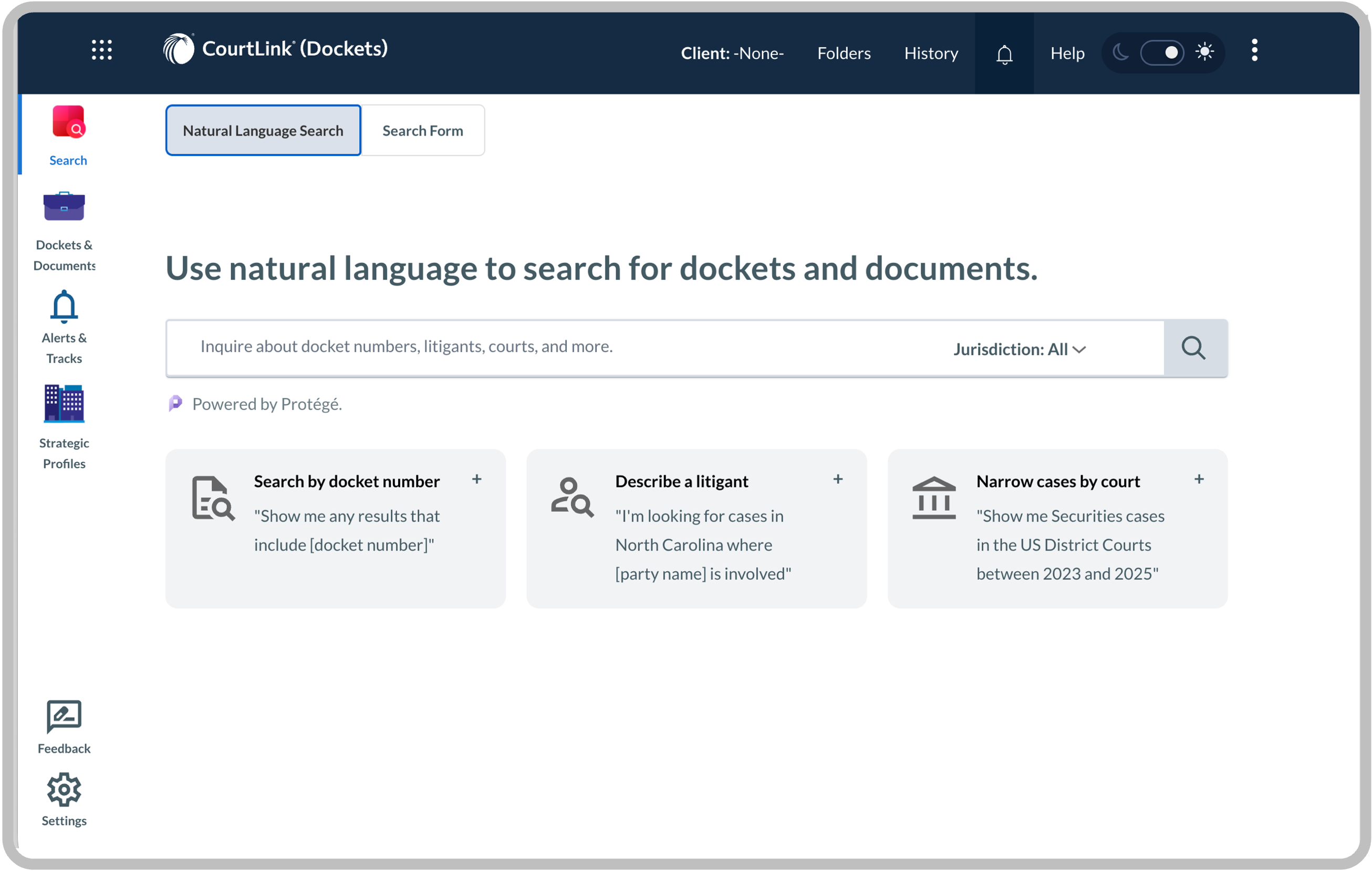
Task: Open the app launcher grid icon
Action: pyautogui.click(x=101, y=50)
